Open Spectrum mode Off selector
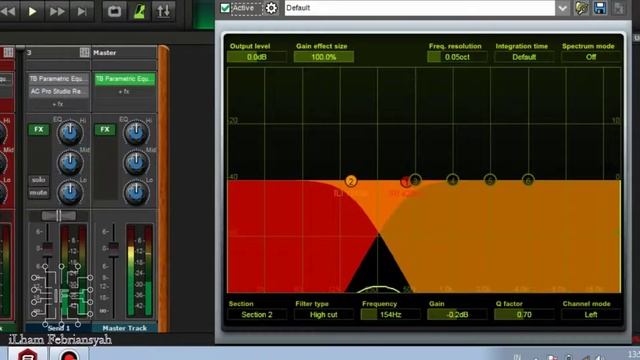The image size is (640, 360). point(591,57)
